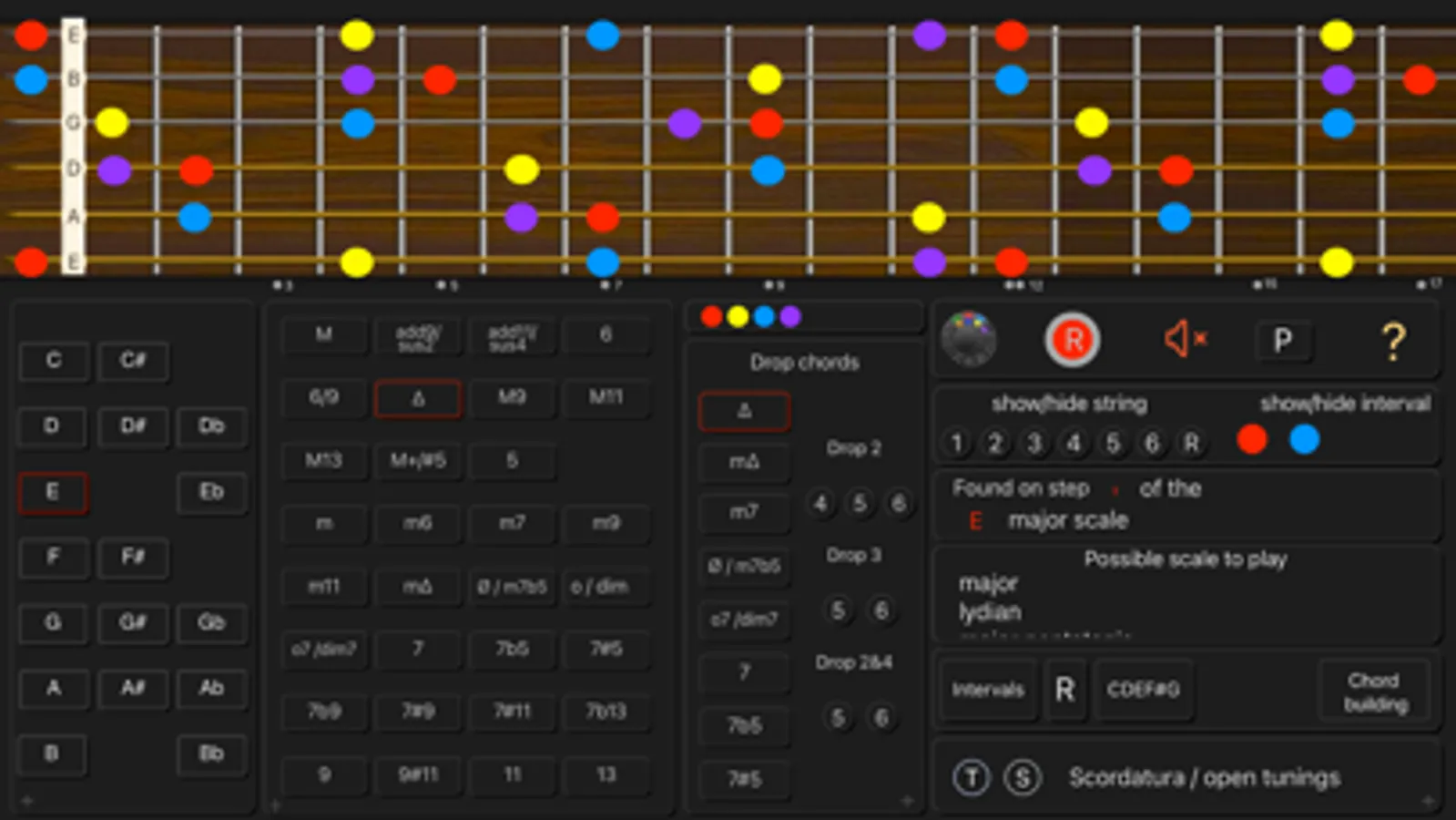
Task: Select root note Bb
Action: click(211, 753)
